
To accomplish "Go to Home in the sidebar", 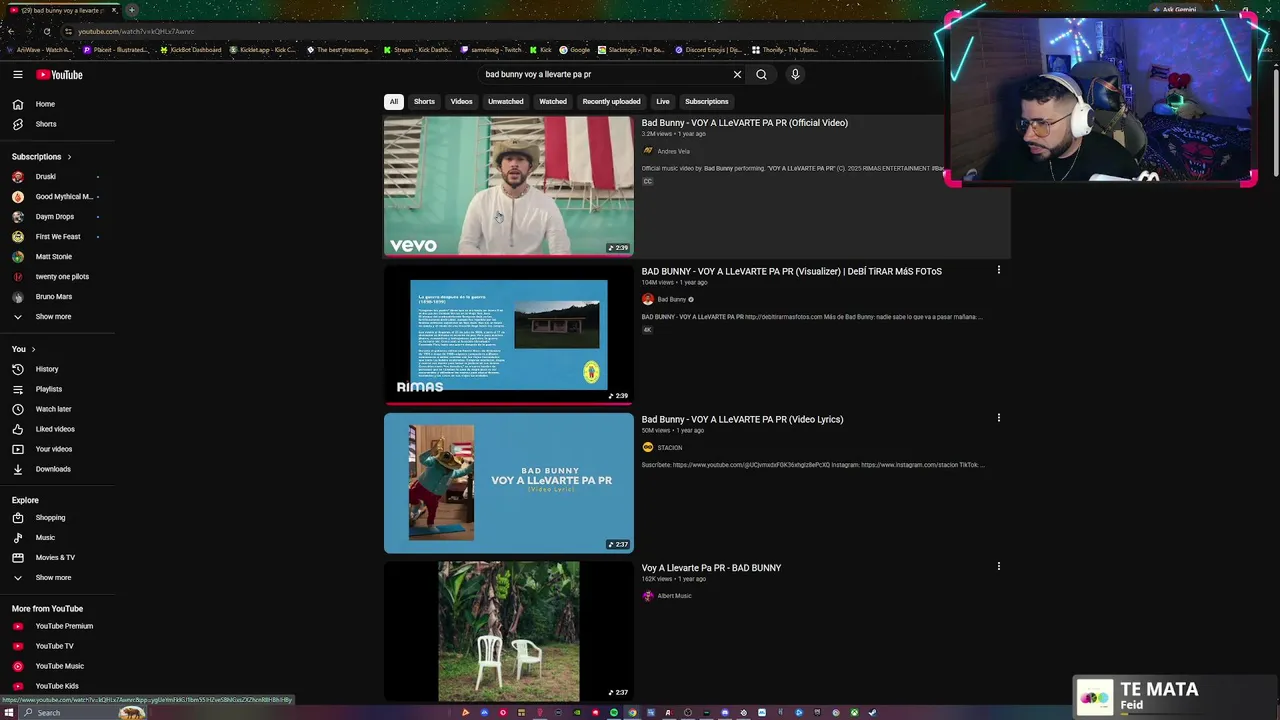I will click(56, 104).
